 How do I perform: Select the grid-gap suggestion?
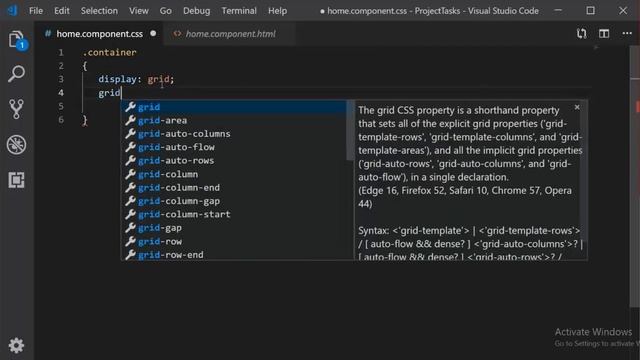[x=235, y=228]
